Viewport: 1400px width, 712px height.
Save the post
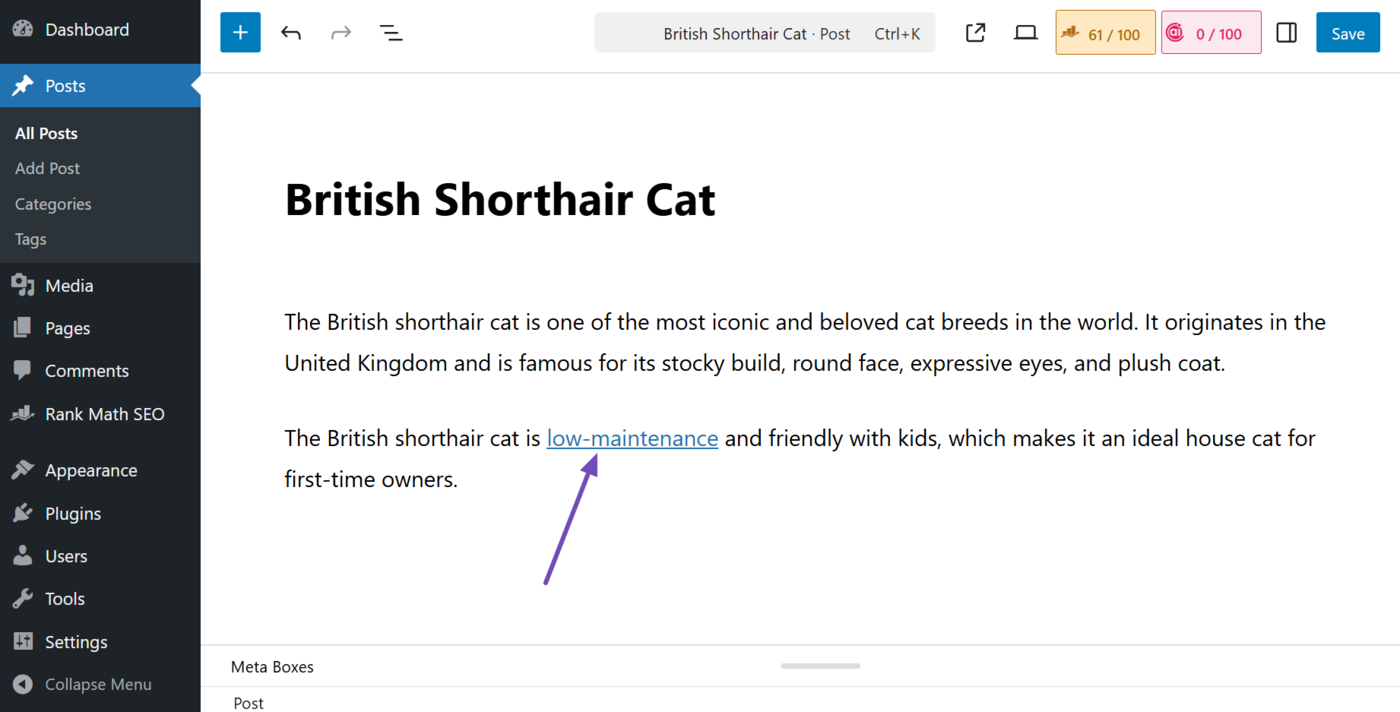click(x=1347, y=32)
